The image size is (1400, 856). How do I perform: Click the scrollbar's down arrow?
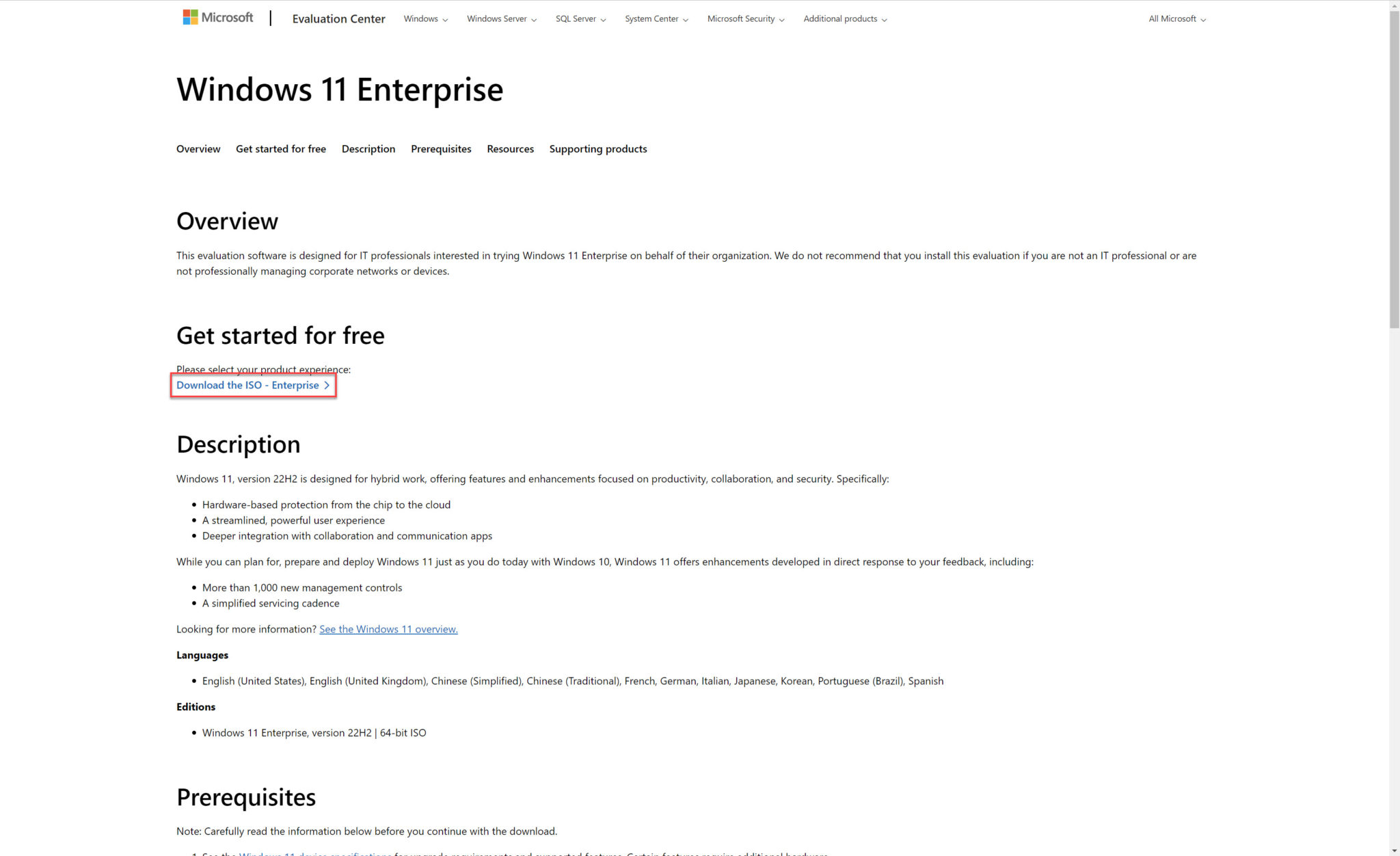(1394, 850)
